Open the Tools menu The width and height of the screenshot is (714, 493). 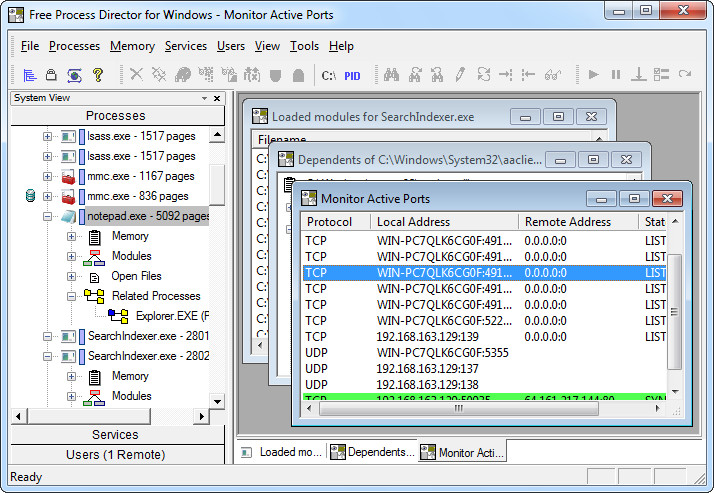tap(304, 46)
